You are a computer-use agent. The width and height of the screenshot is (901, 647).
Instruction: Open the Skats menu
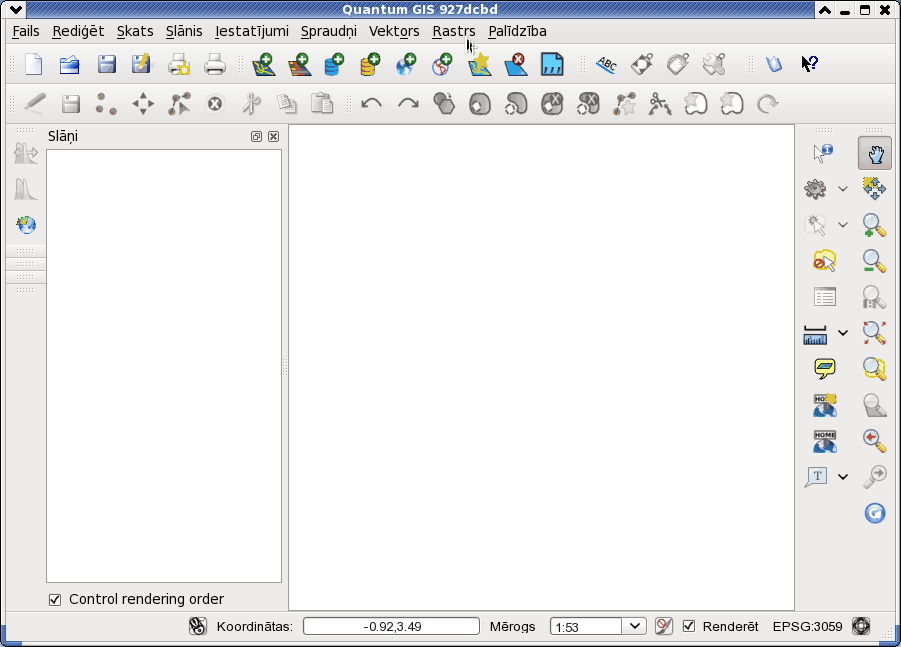[x=135, y=31]
